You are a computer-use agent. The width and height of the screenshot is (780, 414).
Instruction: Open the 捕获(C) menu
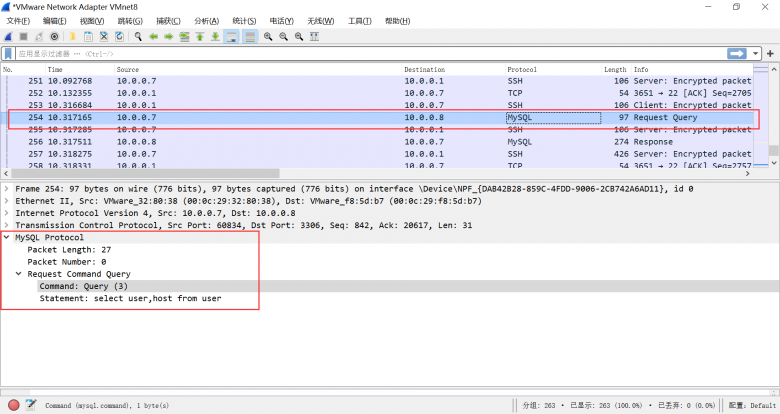168,21
